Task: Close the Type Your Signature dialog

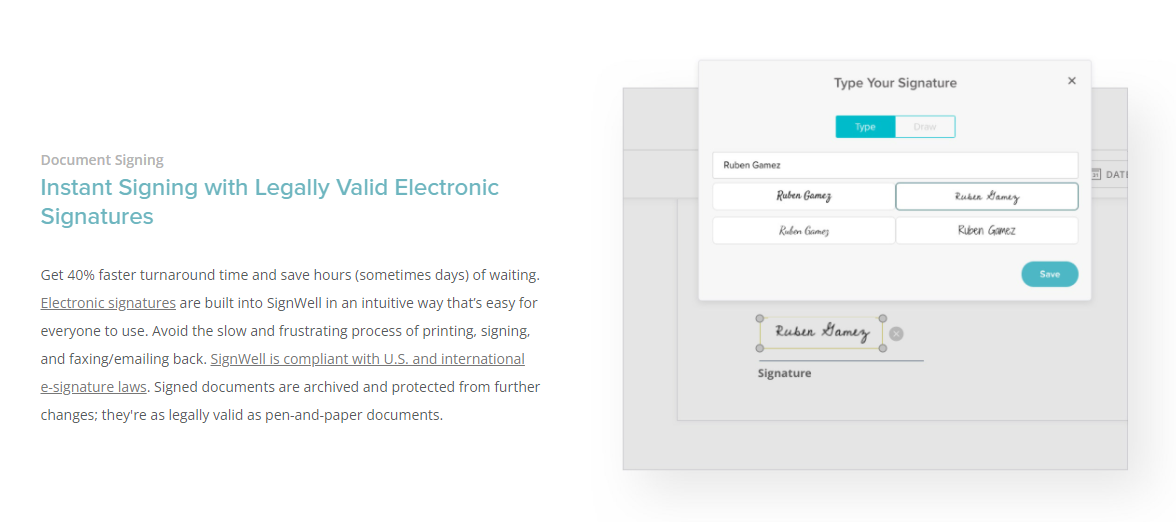Action: [1072, 81]
